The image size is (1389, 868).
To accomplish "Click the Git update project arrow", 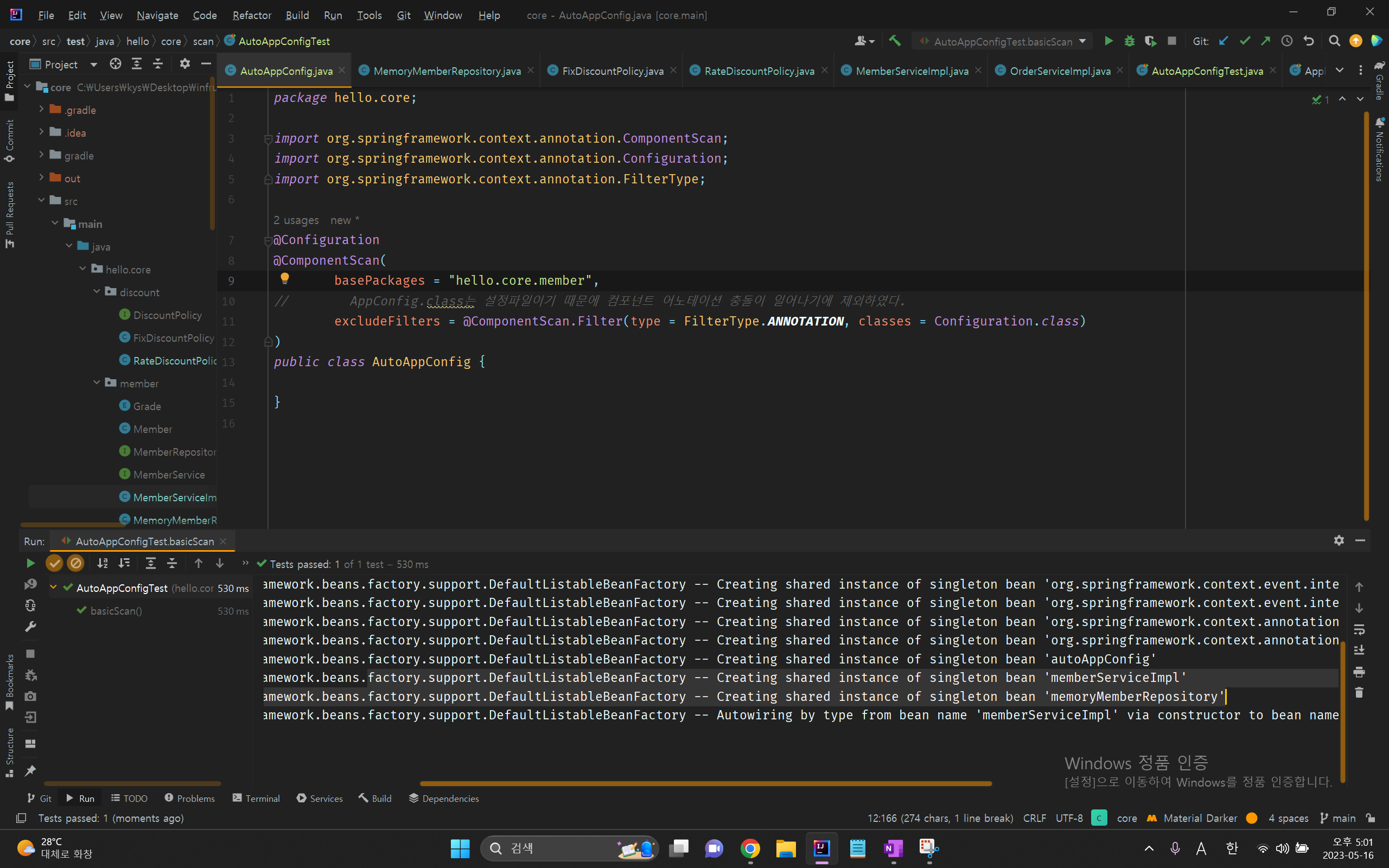I will coord(1223,41).
